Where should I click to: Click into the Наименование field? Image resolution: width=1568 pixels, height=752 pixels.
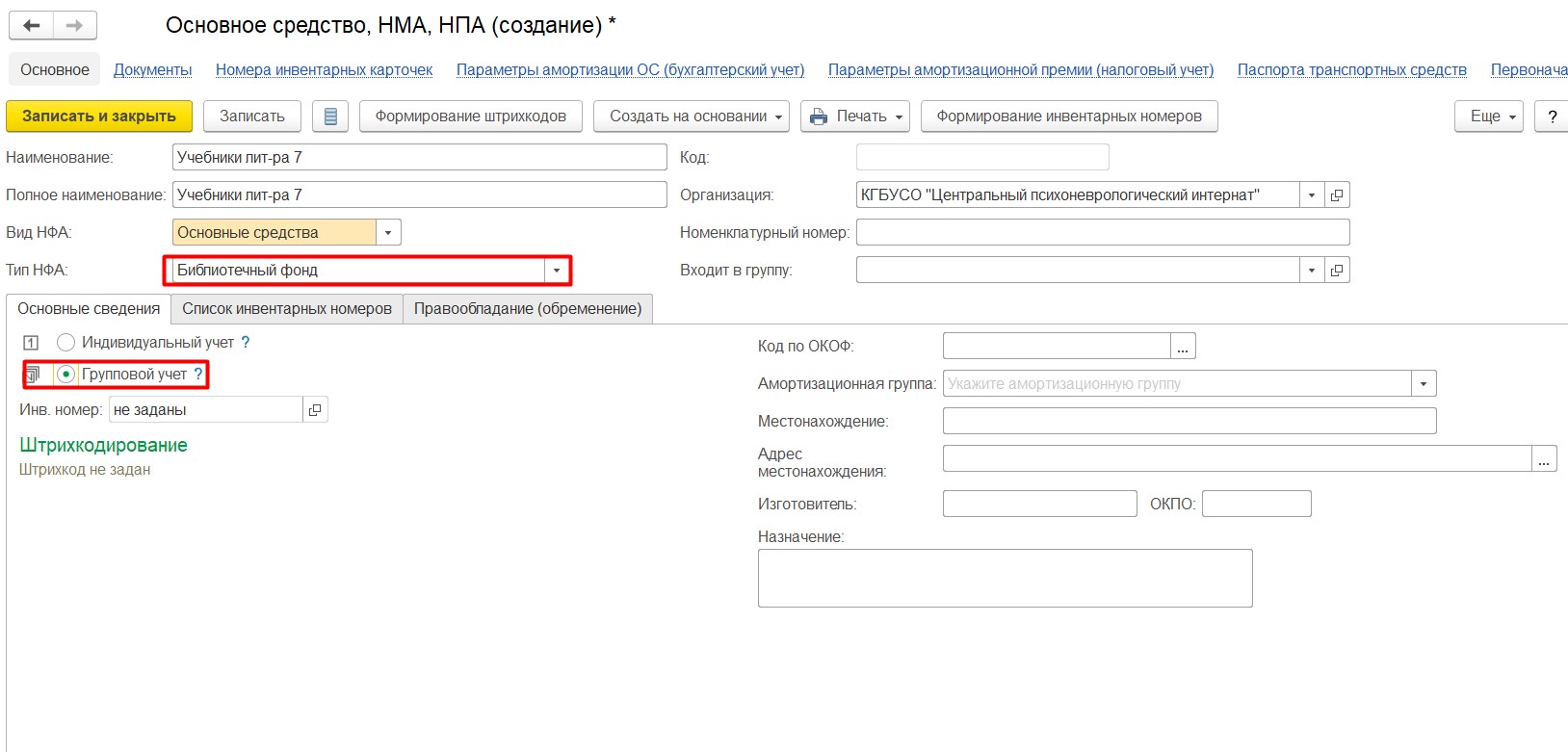(x=420, y=158)
